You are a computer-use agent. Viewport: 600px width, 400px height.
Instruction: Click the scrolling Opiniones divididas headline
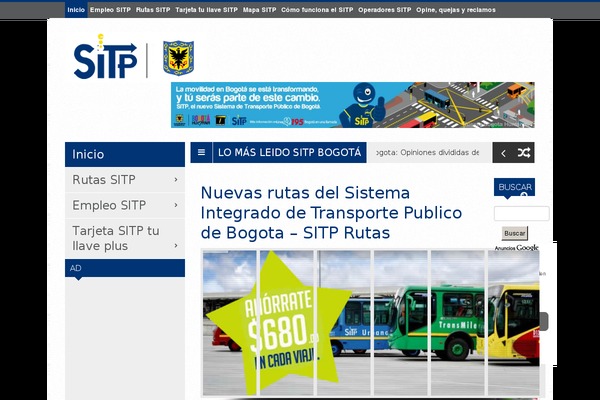click(x=429, y=152)
